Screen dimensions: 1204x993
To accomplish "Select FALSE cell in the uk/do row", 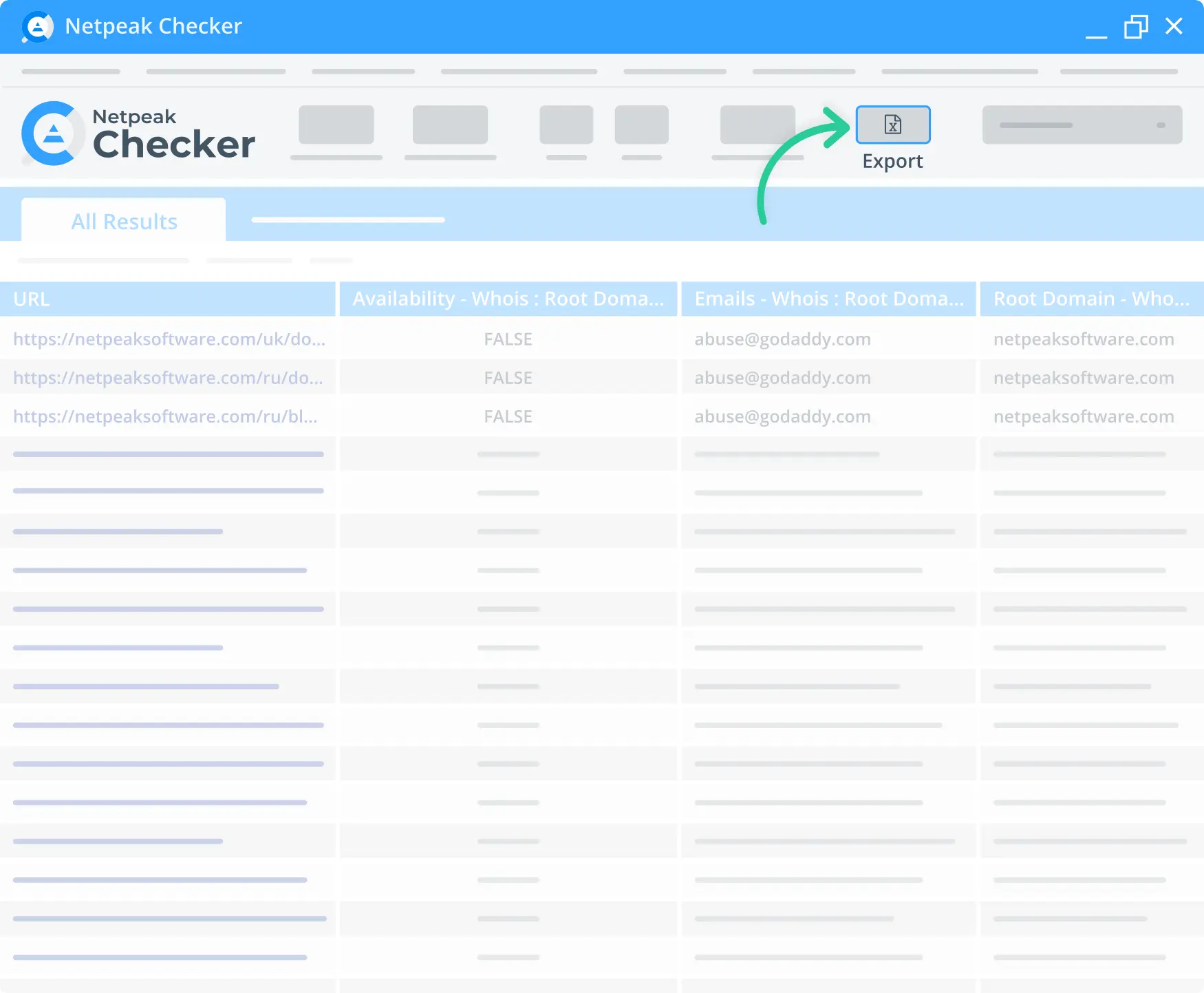I will [x=508, y=339].
